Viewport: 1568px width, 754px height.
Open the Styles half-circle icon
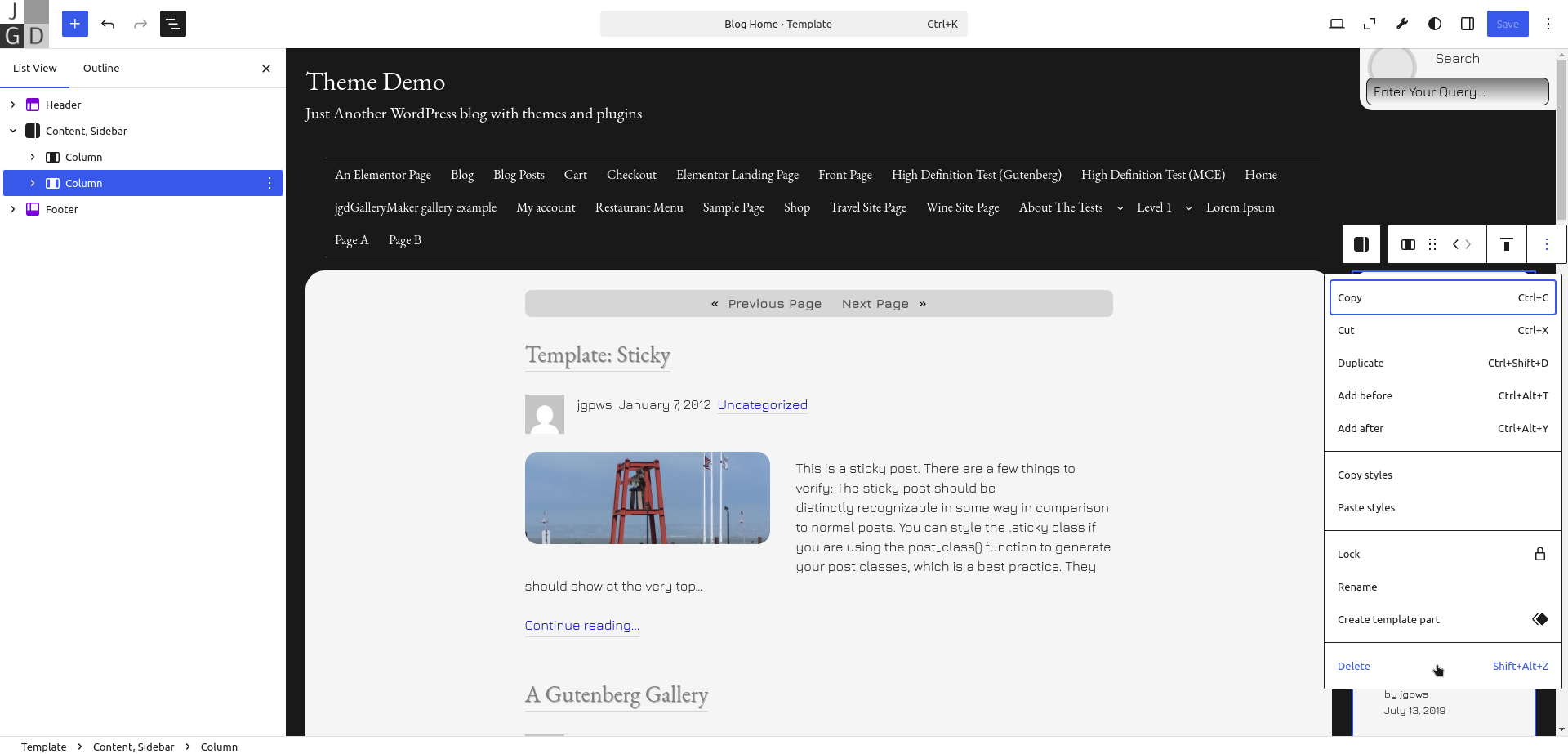[1435, 24]
